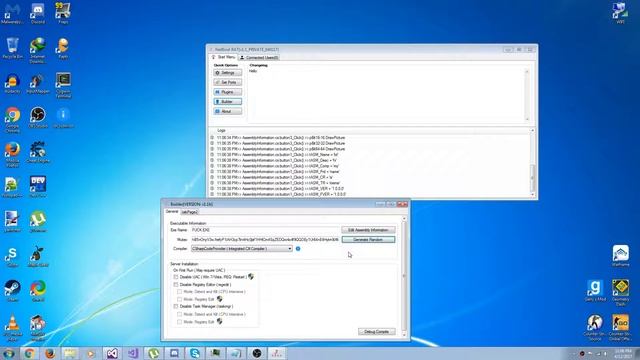The image size is (640, 360).
Task: Select the log row containing ASM_Name
Action: pyautogui.click(x=278, y=155)
